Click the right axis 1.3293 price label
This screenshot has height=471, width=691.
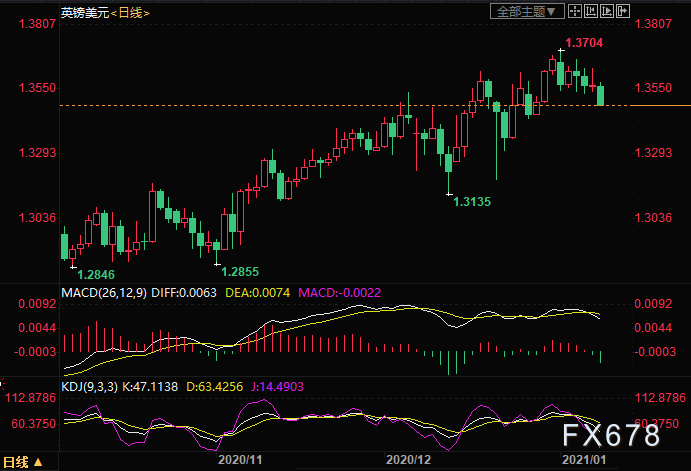[653, 153]
